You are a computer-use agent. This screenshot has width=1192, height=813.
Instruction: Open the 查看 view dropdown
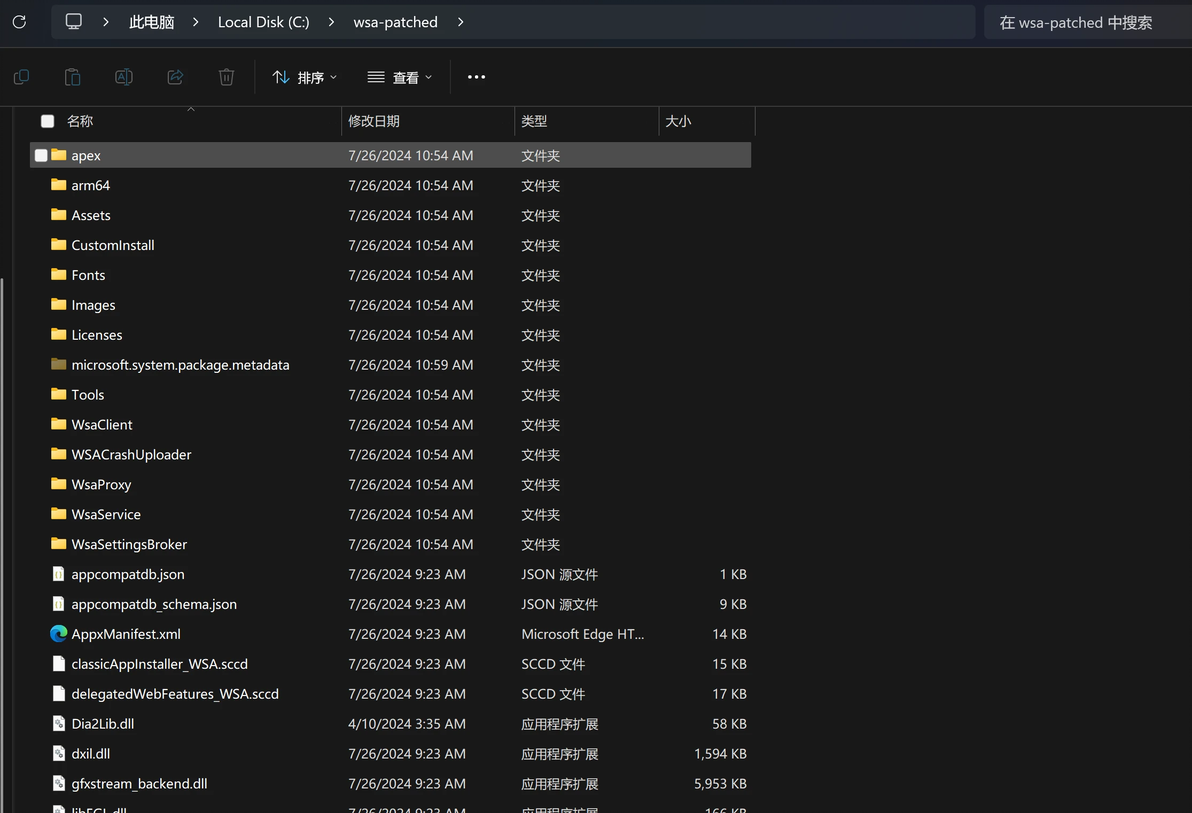400,77
